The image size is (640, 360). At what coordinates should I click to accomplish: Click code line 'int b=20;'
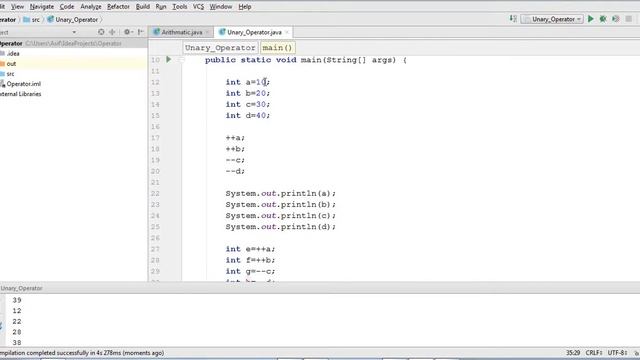[x=248, y=93]
